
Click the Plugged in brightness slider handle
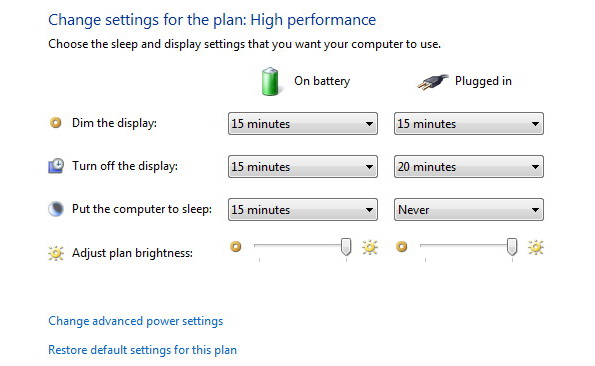tap(512, 247)
